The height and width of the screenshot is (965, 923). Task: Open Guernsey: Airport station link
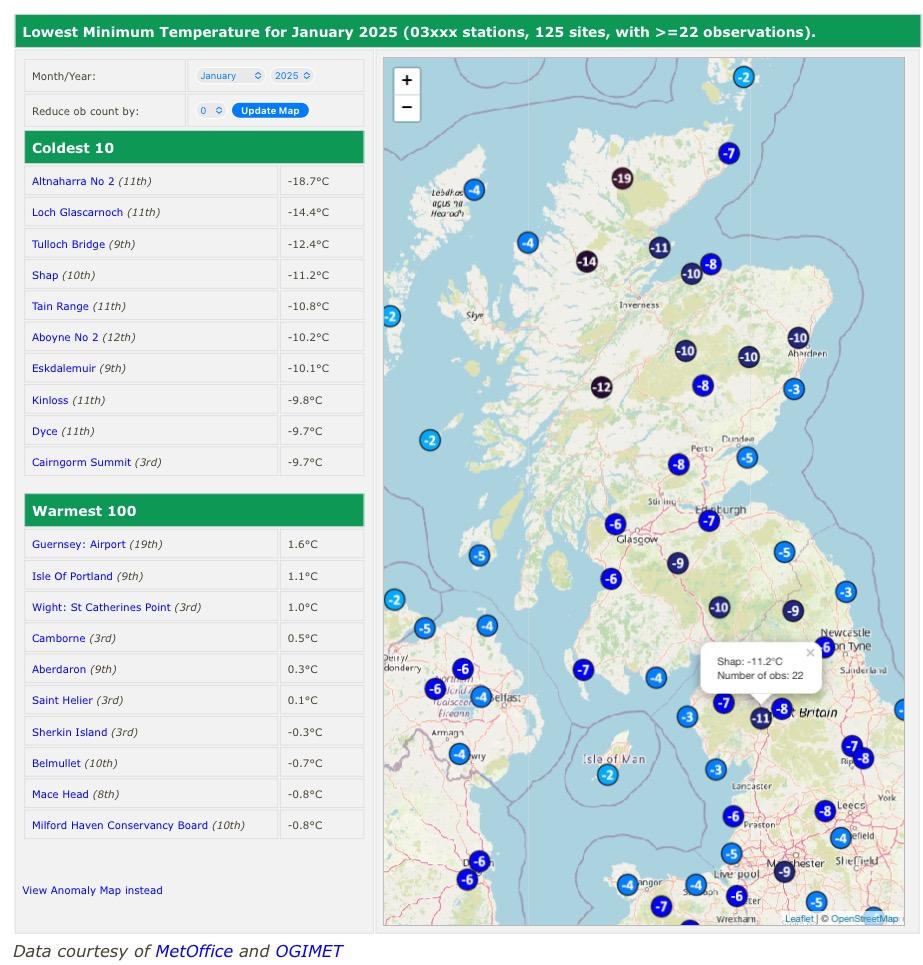(x=79, y=544)
